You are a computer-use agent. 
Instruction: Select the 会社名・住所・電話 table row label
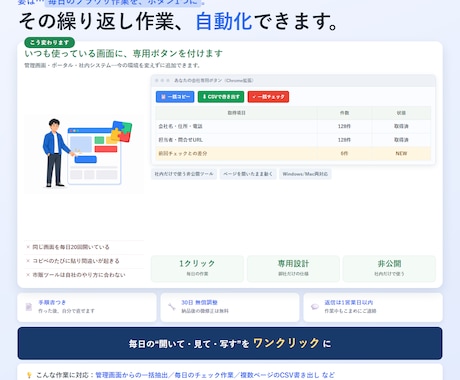coord(180,126)
